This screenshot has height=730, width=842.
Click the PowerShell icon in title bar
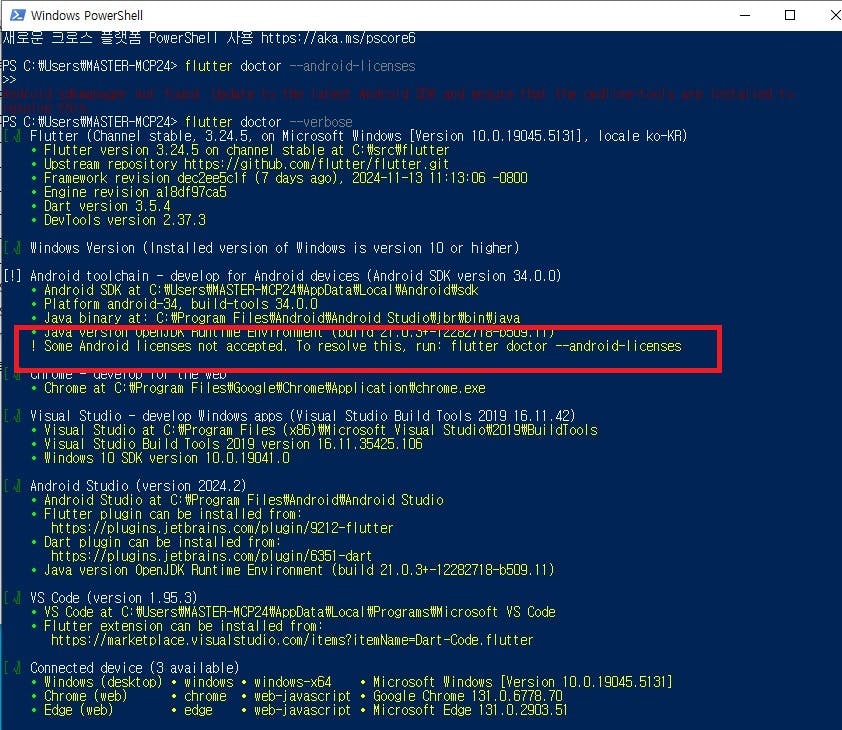(x=17, y=15)
